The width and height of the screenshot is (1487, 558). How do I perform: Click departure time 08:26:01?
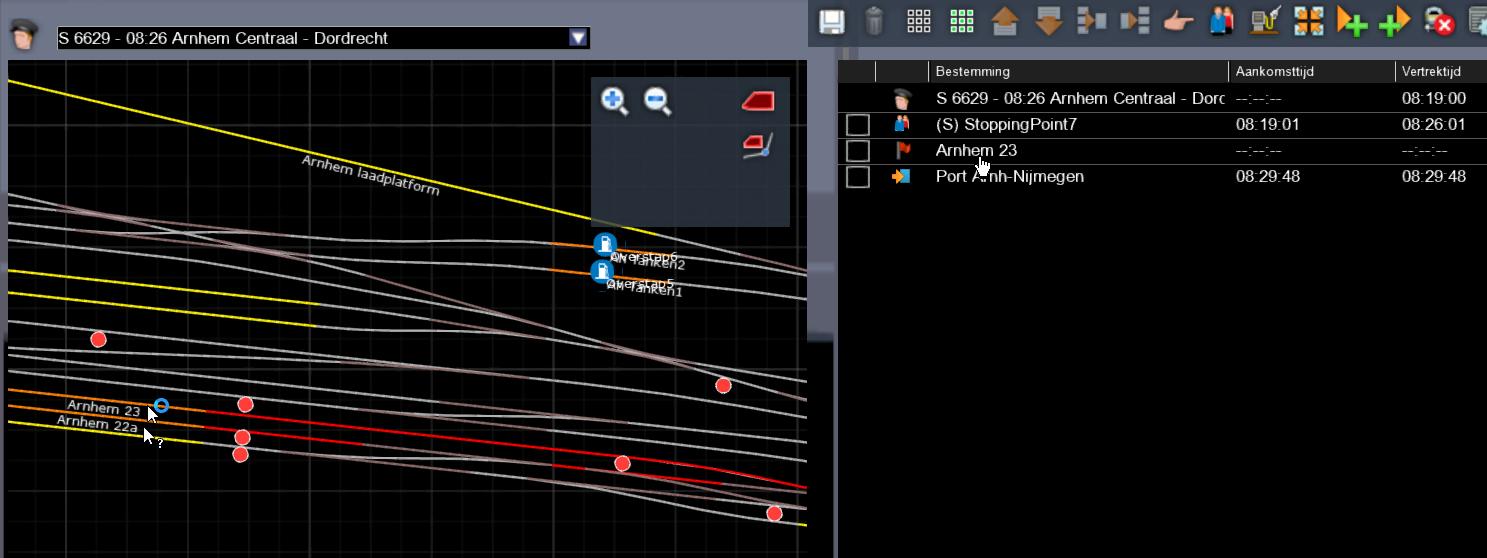click(1433, 125)
